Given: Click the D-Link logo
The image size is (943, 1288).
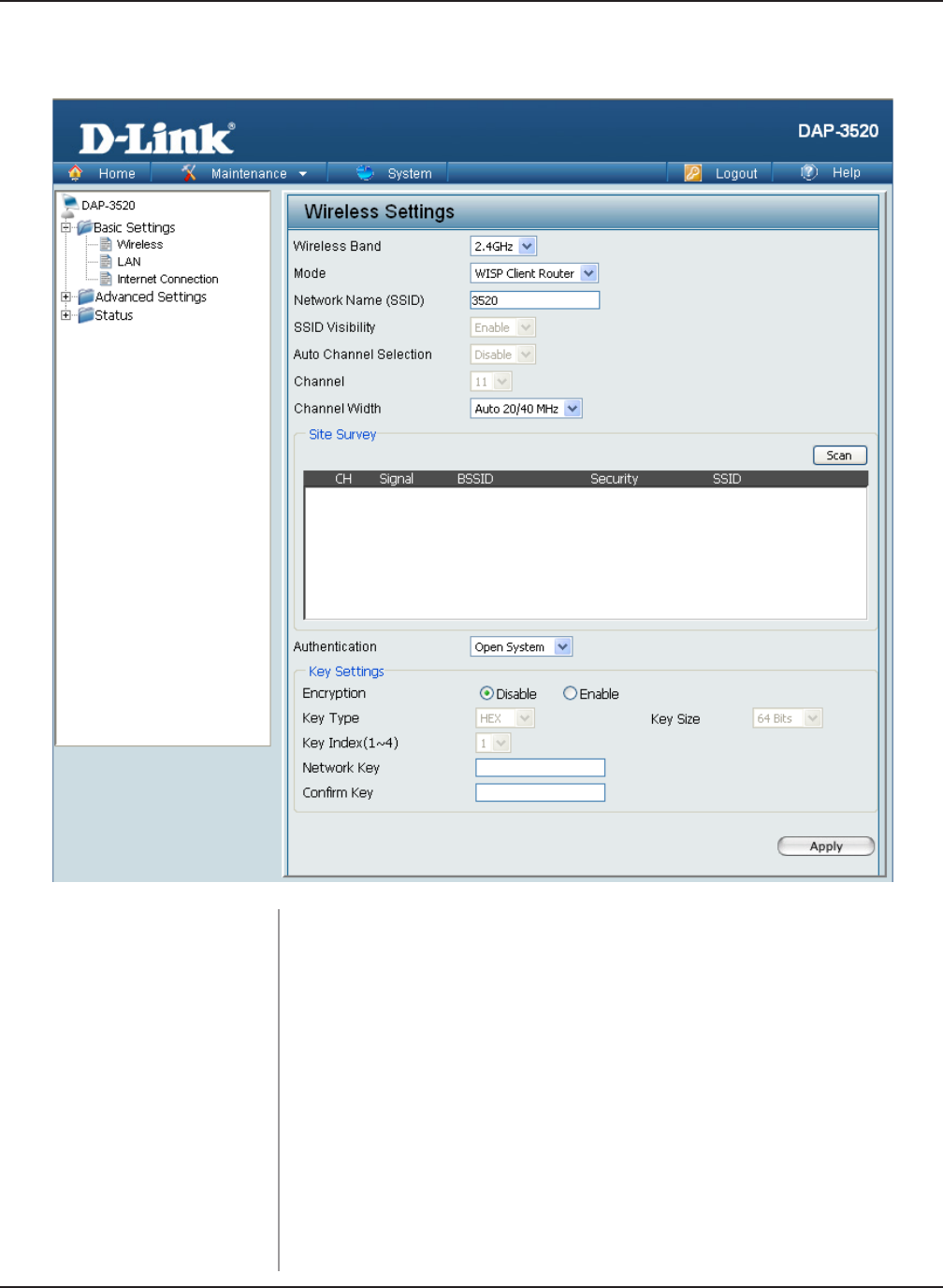Looking at the screenshot, I should pos(157,138).
